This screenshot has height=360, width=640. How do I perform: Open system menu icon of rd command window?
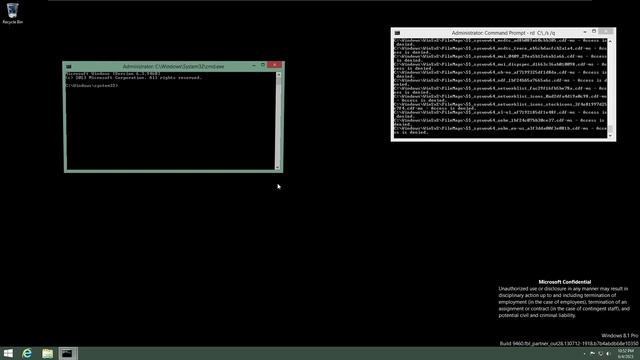coord(397,33)
